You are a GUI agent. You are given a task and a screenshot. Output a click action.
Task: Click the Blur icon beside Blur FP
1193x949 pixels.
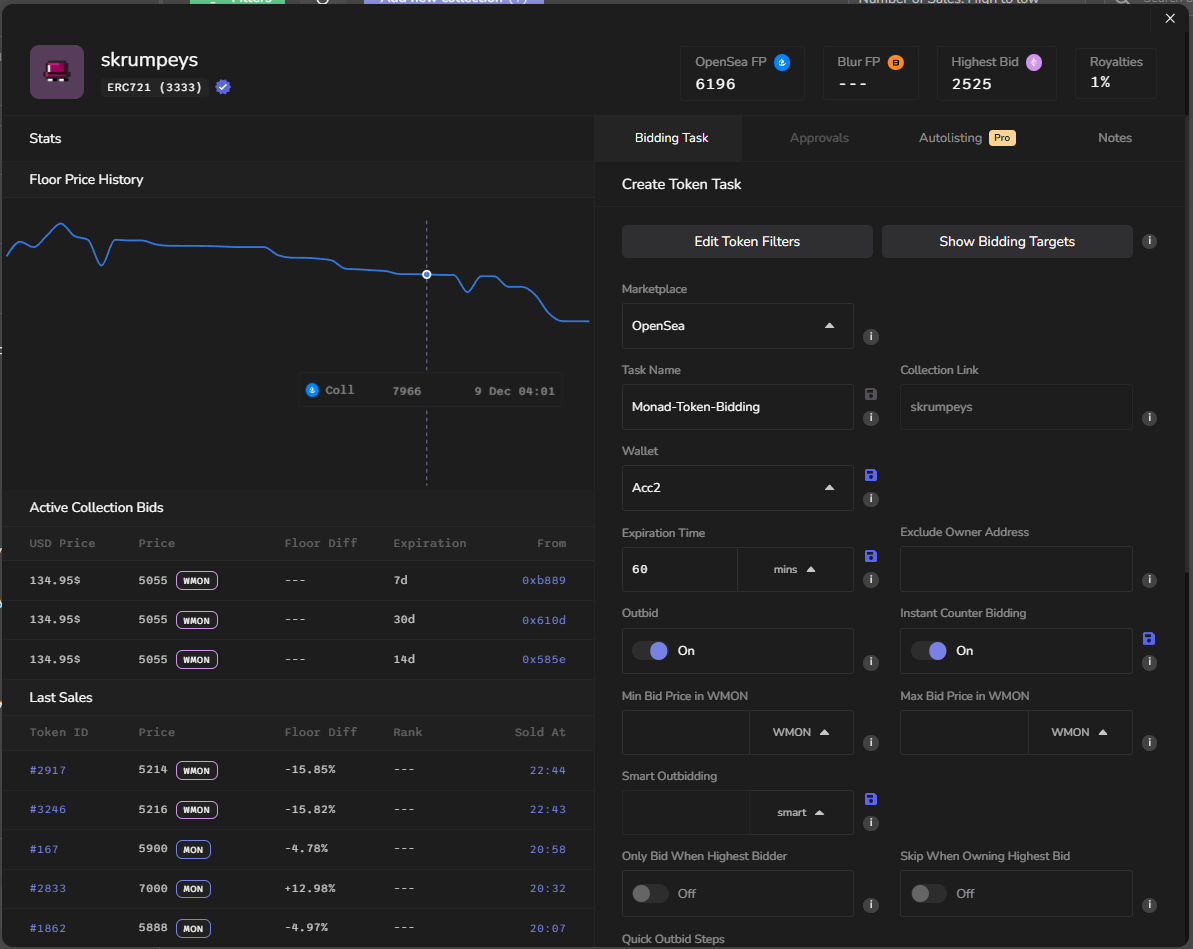click(896, 62)
